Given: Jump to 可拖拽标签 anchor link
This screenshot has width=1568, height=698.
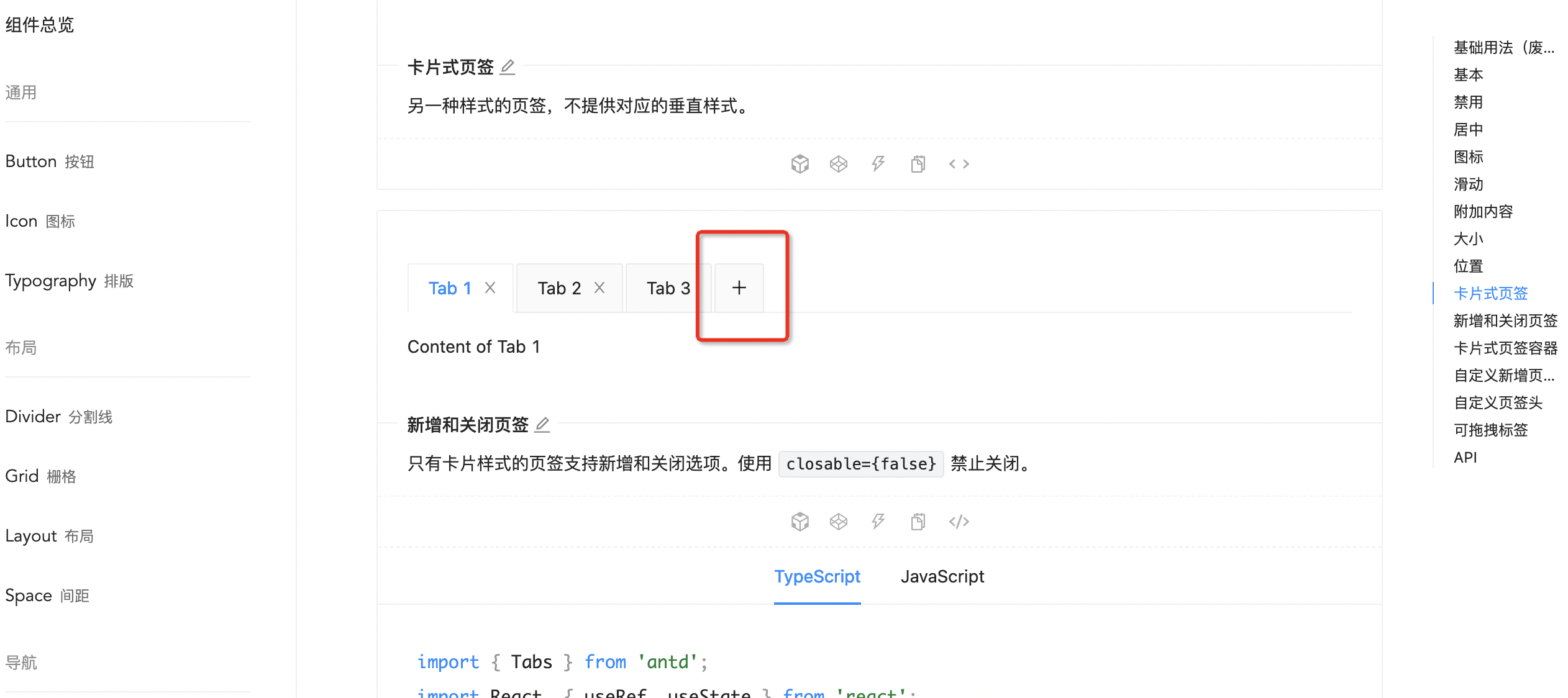Looking at the screenshot, I should coord(1490,429).
